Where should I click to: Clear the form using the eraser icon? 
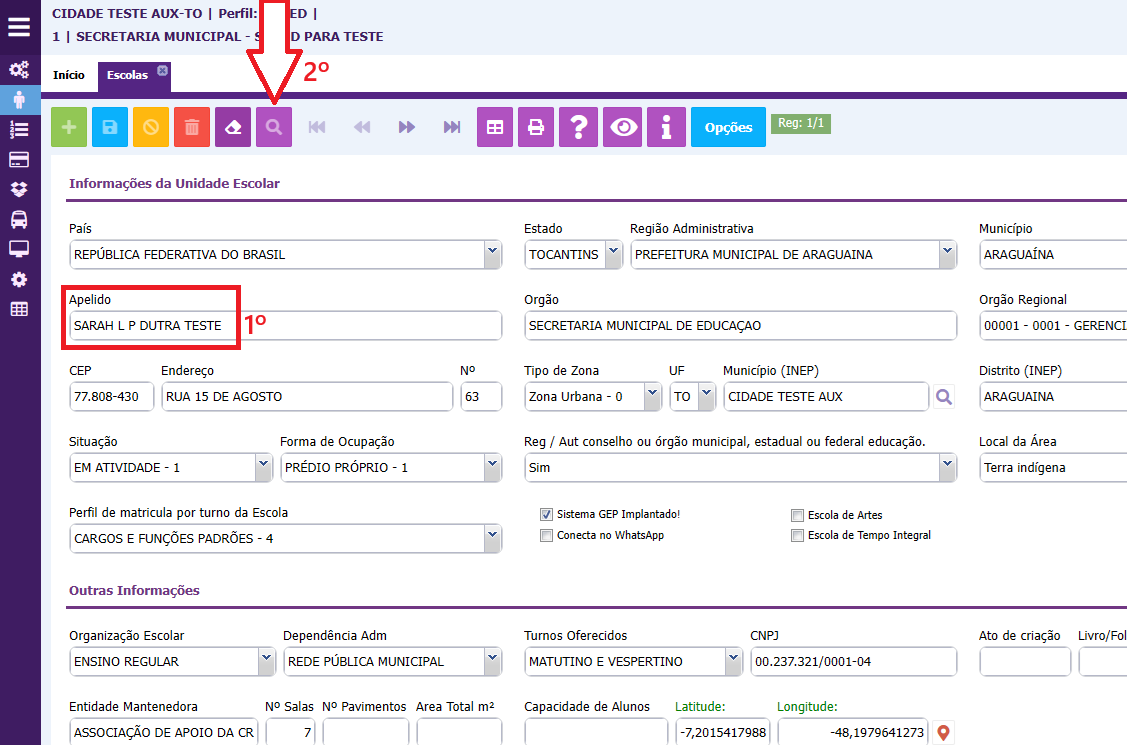[233, 127]
